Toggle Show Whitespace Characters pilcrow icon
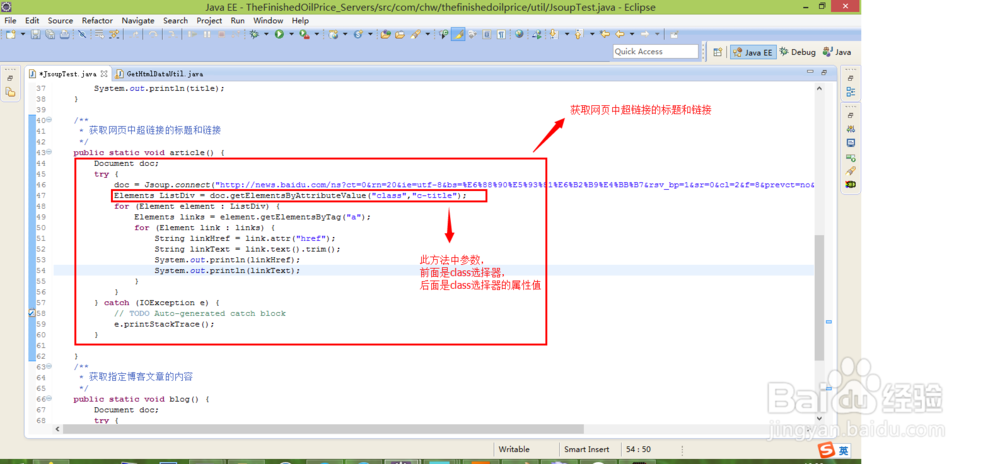 [501, 34]
